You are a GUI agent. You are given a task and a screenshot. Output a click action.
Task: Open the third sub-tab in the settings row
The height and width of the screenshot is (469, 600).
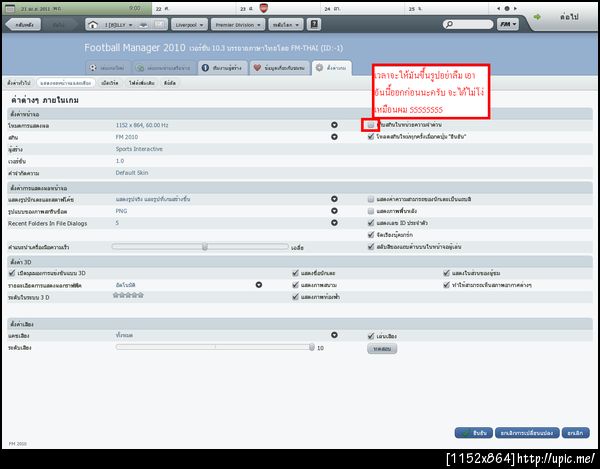pyautogui.click(x=110, y=83)
